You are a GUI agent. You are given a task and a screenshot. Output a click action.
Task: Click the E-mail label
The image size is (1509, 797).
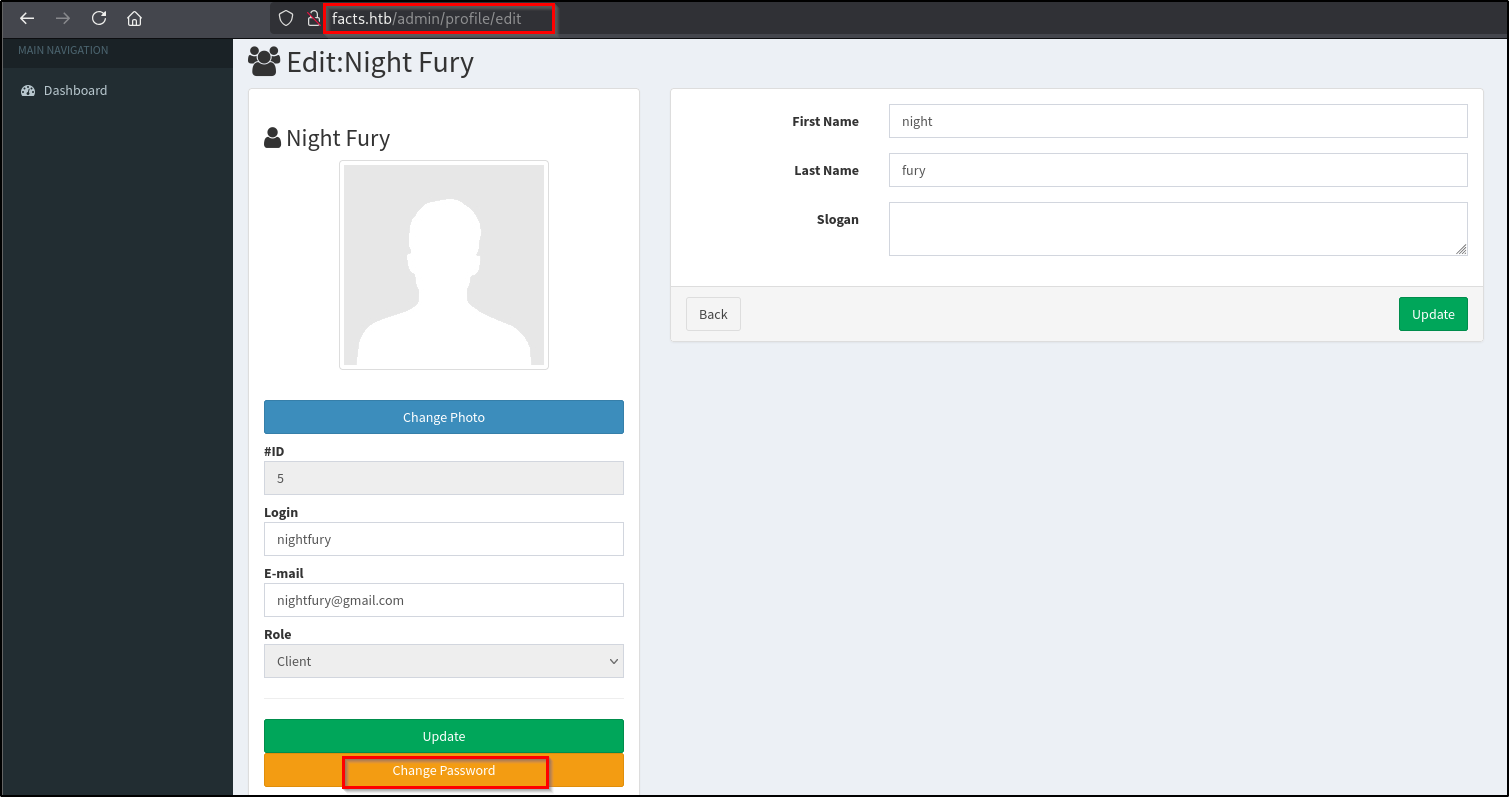point(284,573)
